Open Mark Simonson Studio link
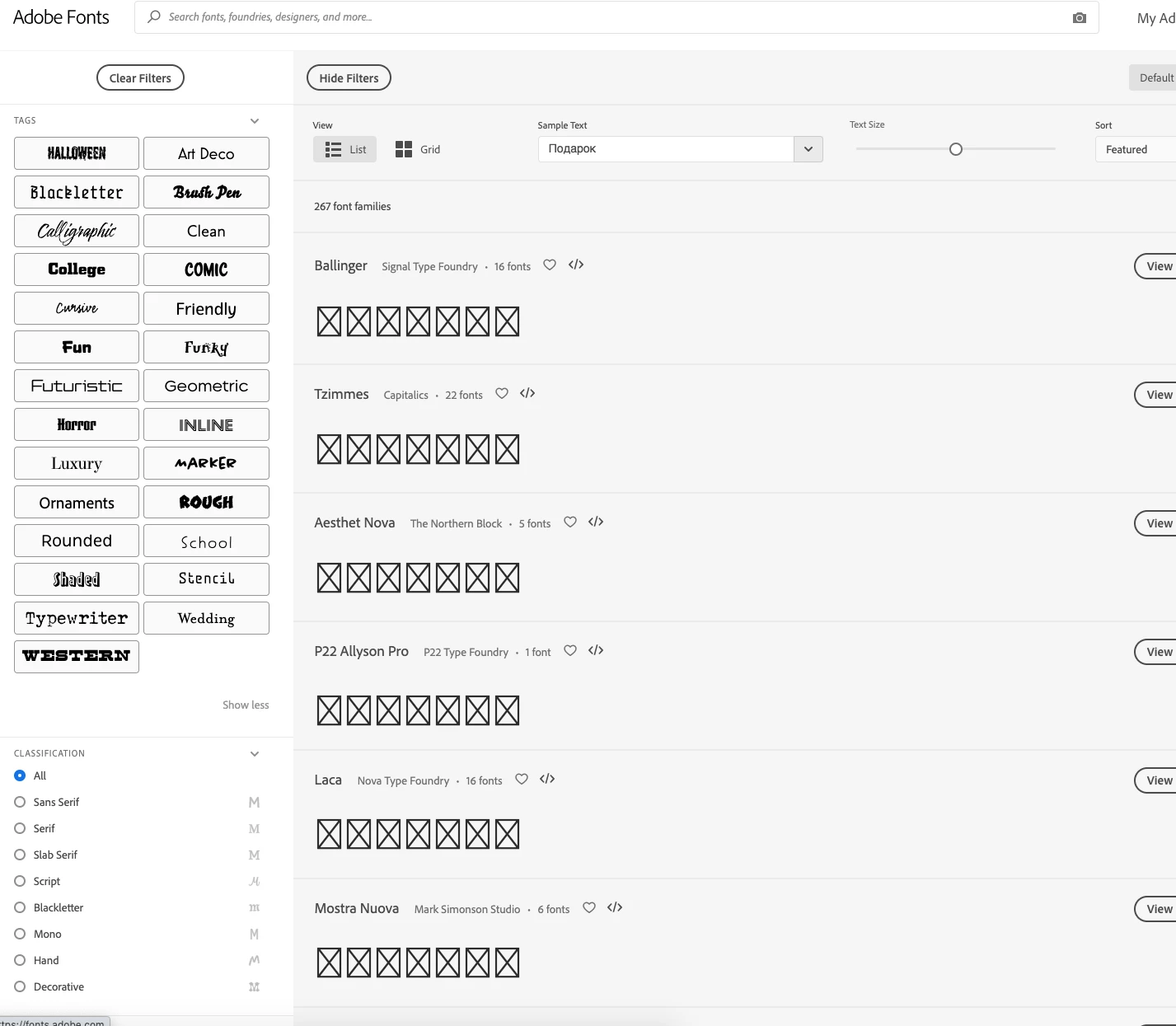The height and width of the screenshot is (1026, 1176). point(467,909)
